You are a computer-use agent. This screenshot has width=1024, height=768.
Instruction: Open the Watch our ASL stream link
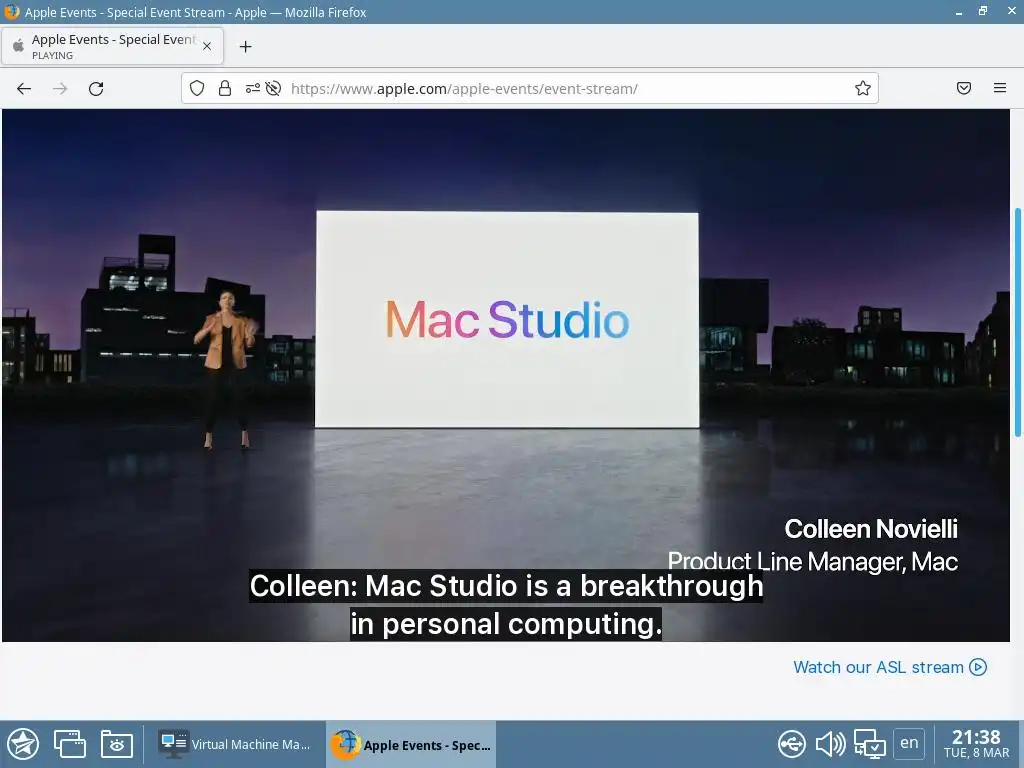889,667
